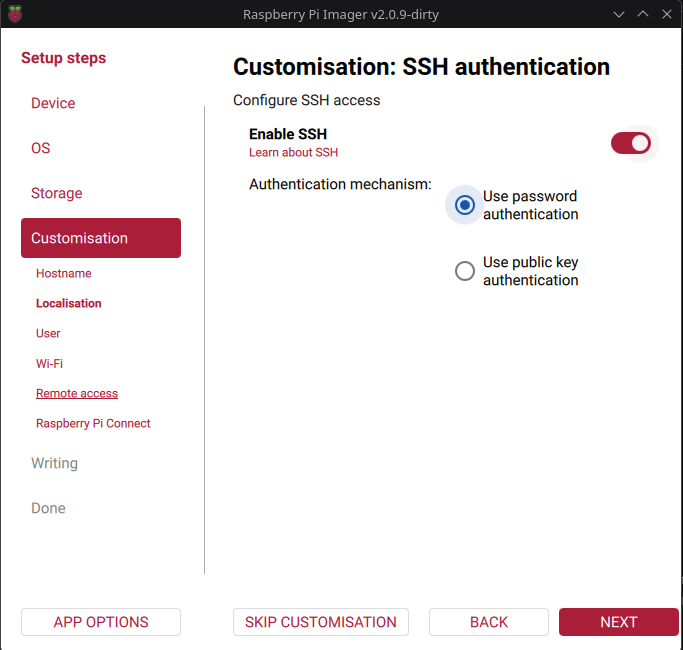The width and height of the screenshot is (683, 650).
Task: Go to the OS setup step
Action: coord(41,148)
